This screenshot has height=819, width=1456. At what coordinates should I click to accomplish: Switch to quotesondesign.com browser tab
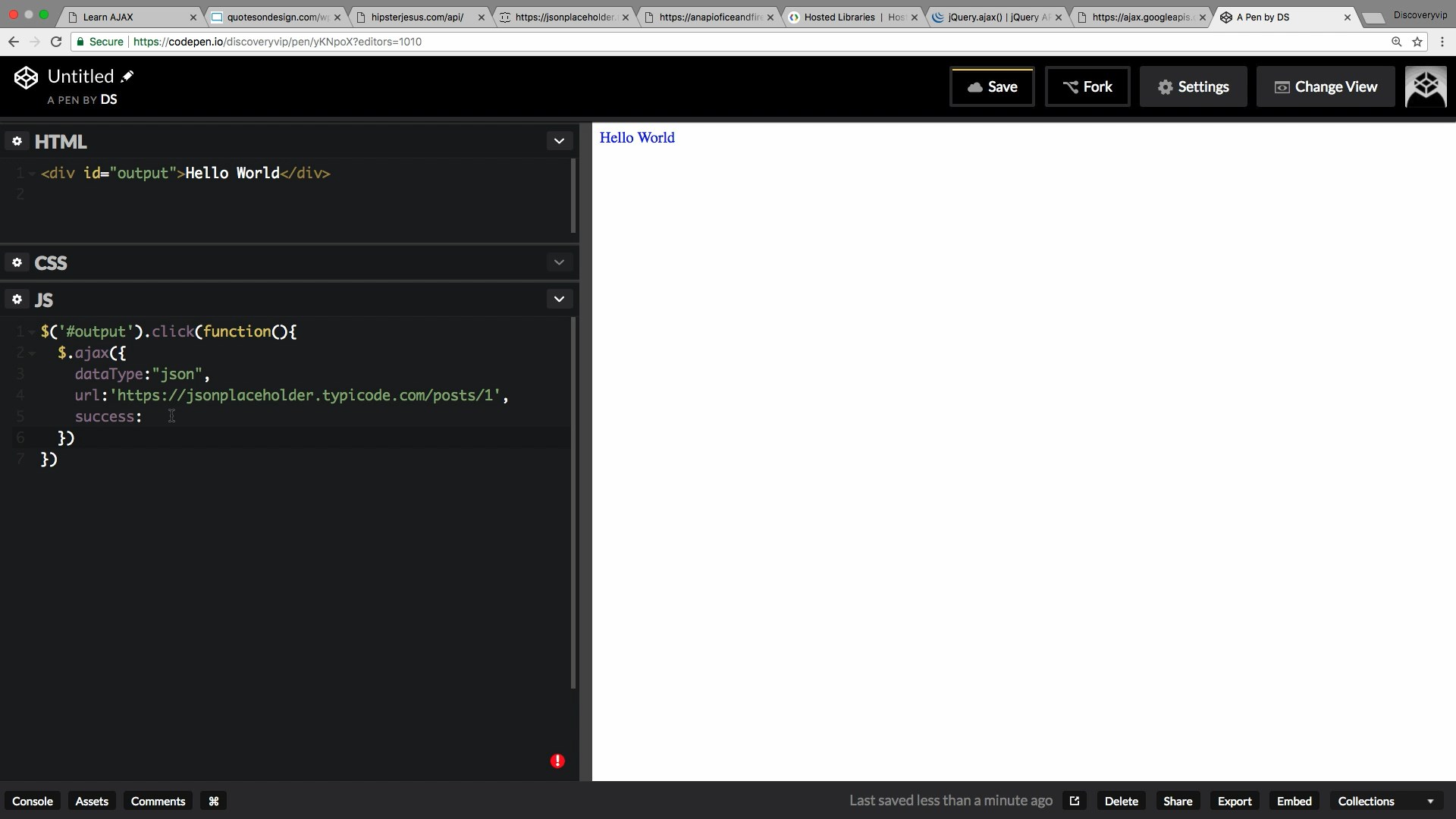tap(275, 17)
